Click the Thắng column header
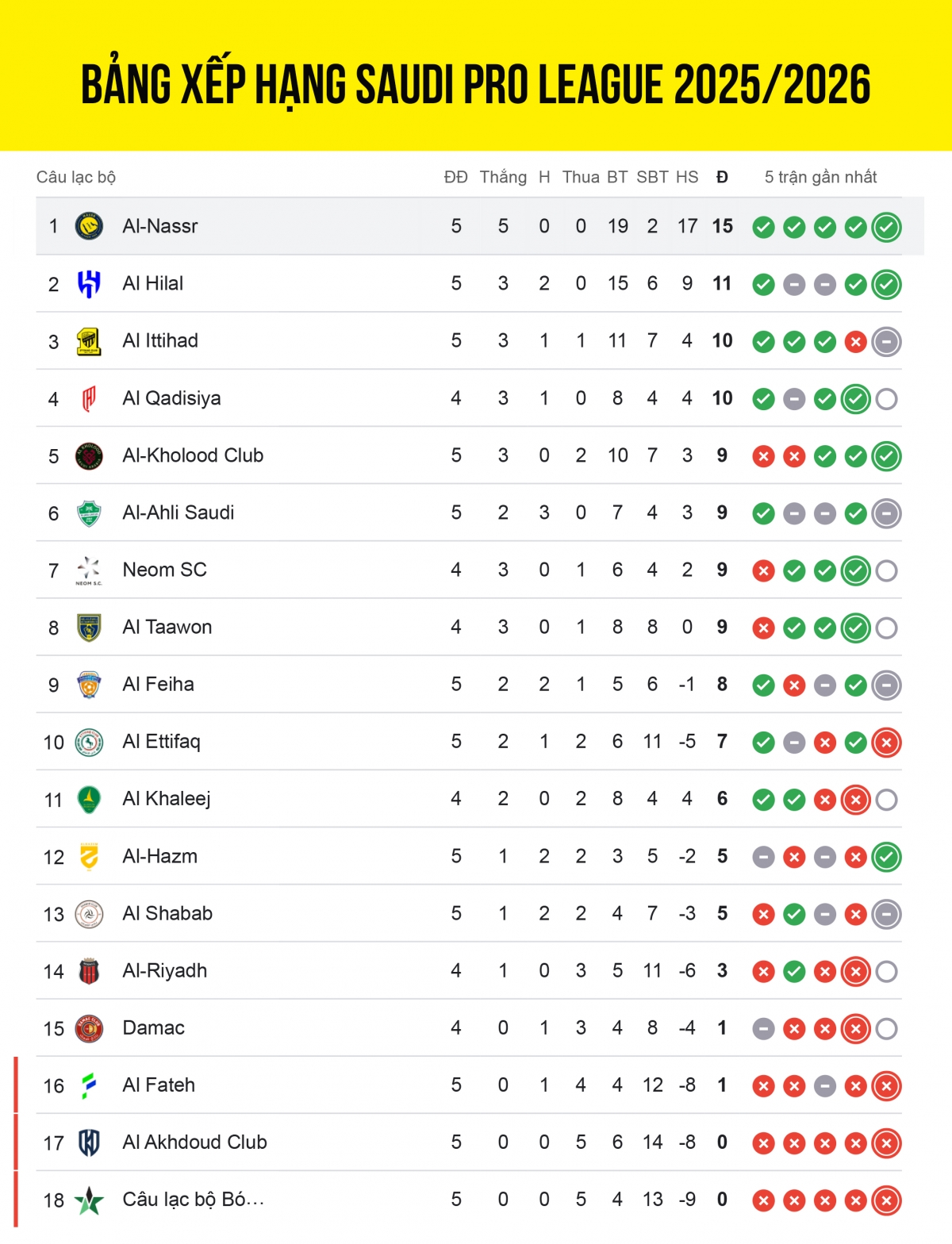 [x=503, y=177]
